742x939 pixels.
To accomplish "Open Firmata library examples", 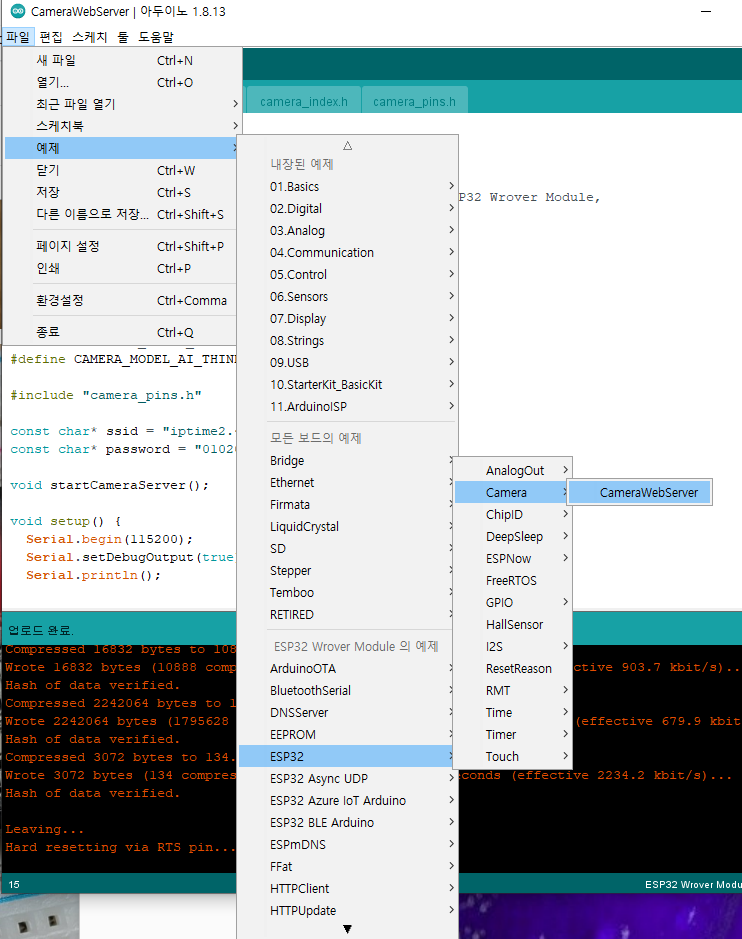I will click(347, 505).
